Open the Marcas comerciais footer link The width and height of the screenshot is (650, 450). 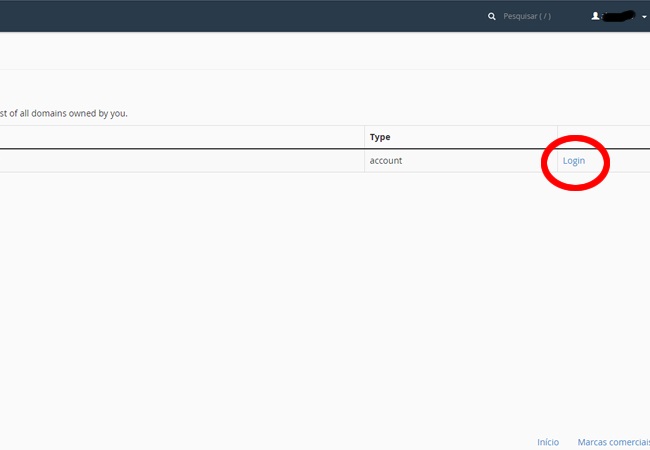tap(612, 441)
